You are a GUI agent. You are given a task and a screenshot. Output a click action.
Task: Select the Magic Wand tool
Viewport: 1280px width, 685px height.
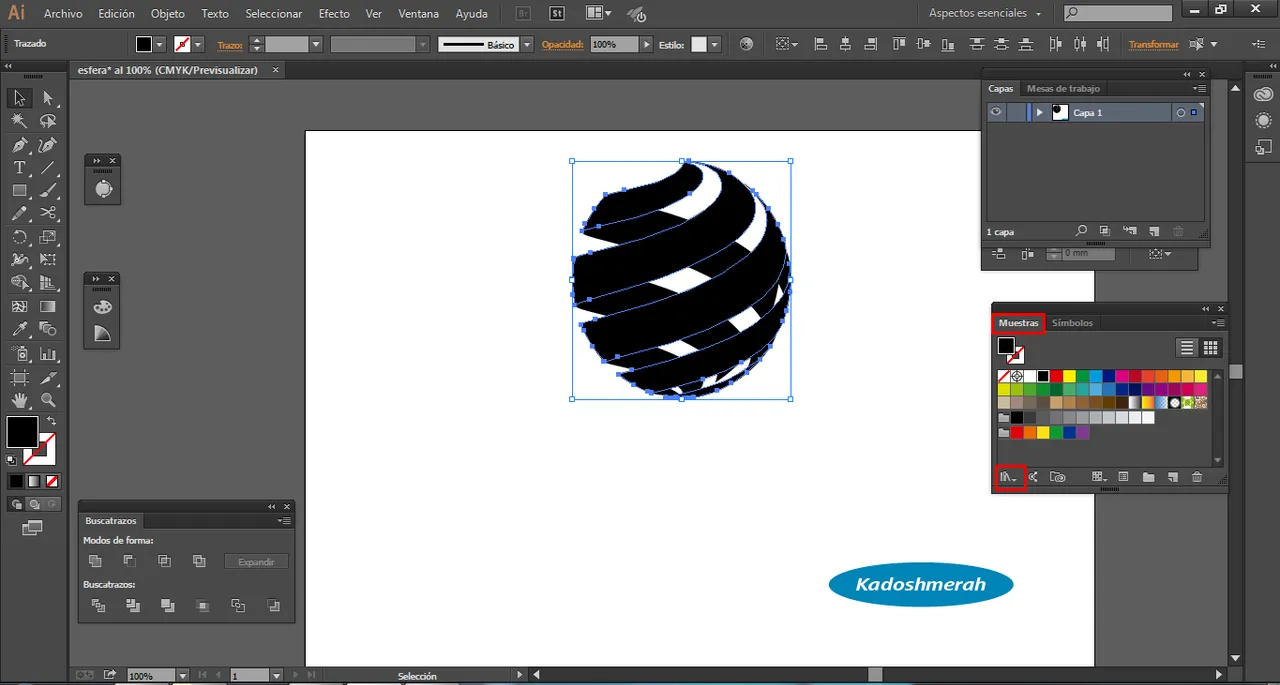pyautogui.click(x=19, y=121)
